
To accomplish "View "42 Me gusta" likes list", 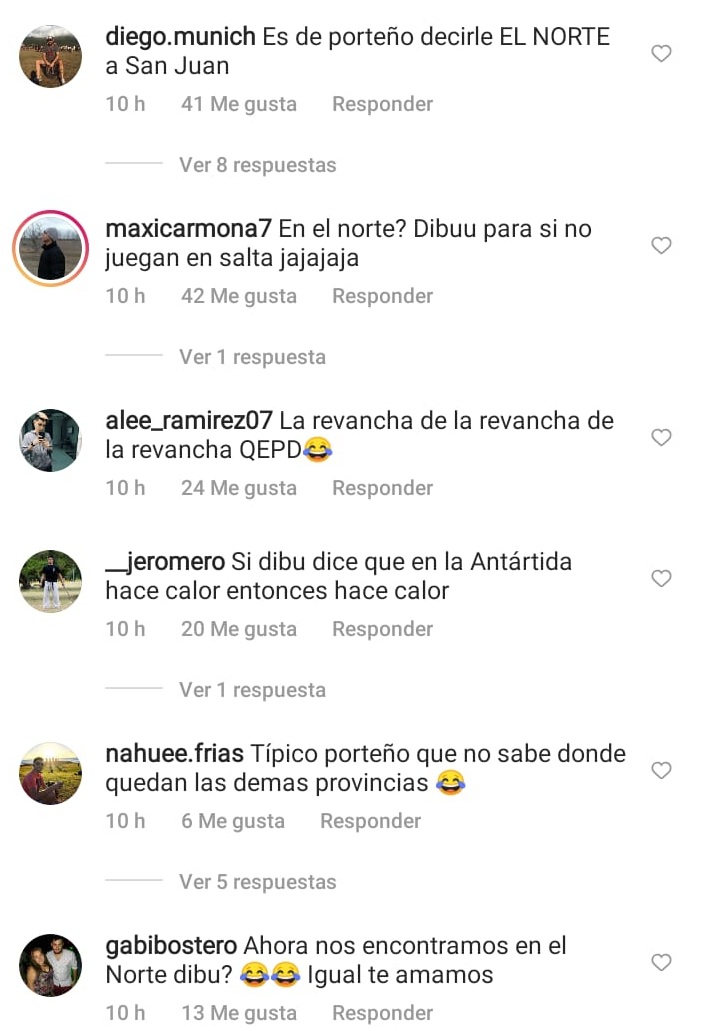I will click(239, 296).
